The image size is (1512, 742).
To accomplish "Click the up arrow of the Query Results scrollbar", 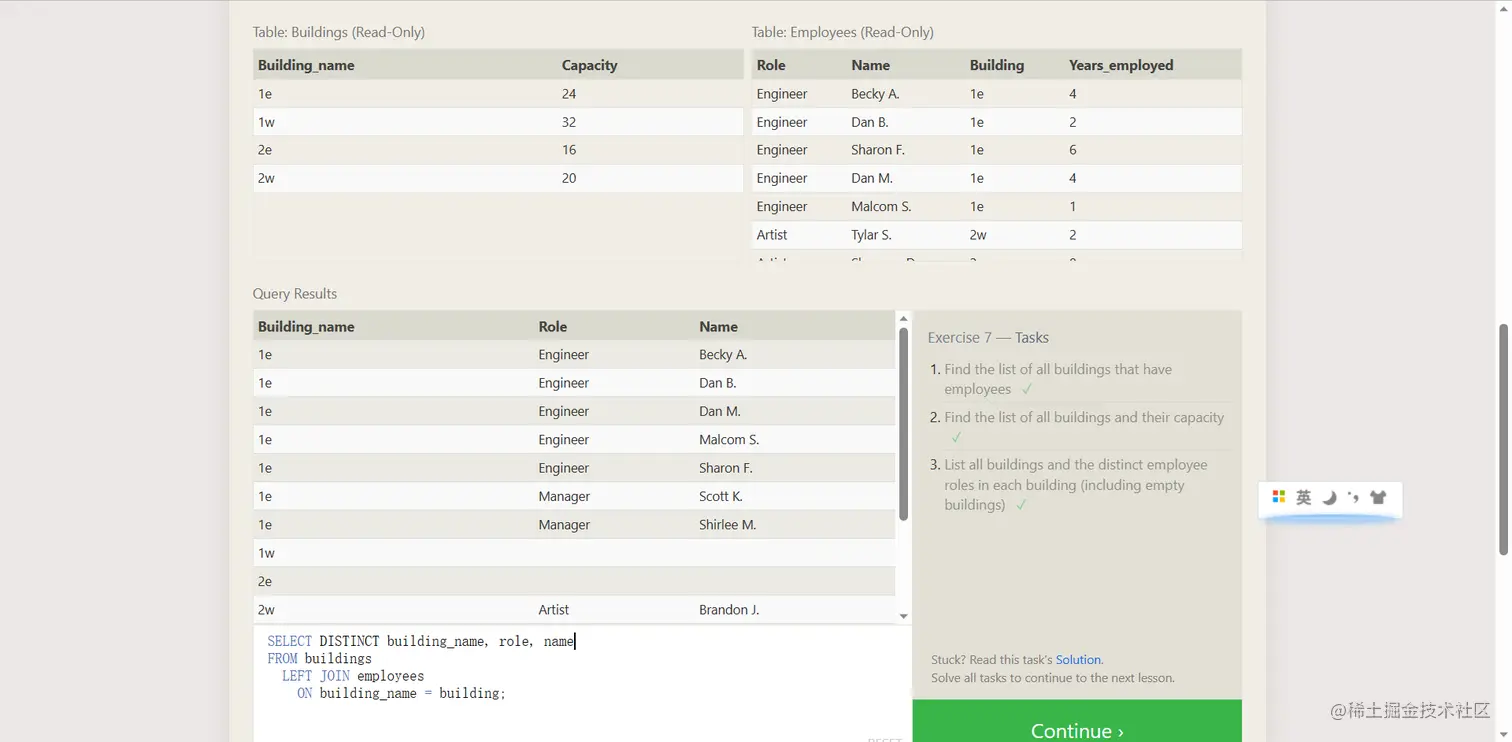I will pos(904,319).
